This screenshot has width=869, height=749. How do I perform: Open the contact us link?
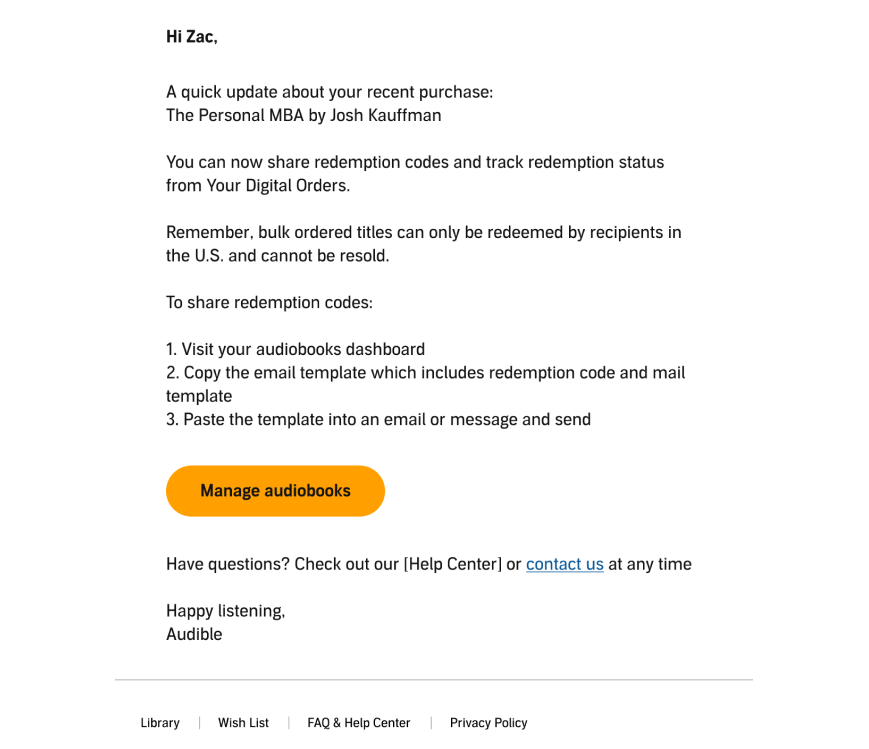[x=564, y=564]
